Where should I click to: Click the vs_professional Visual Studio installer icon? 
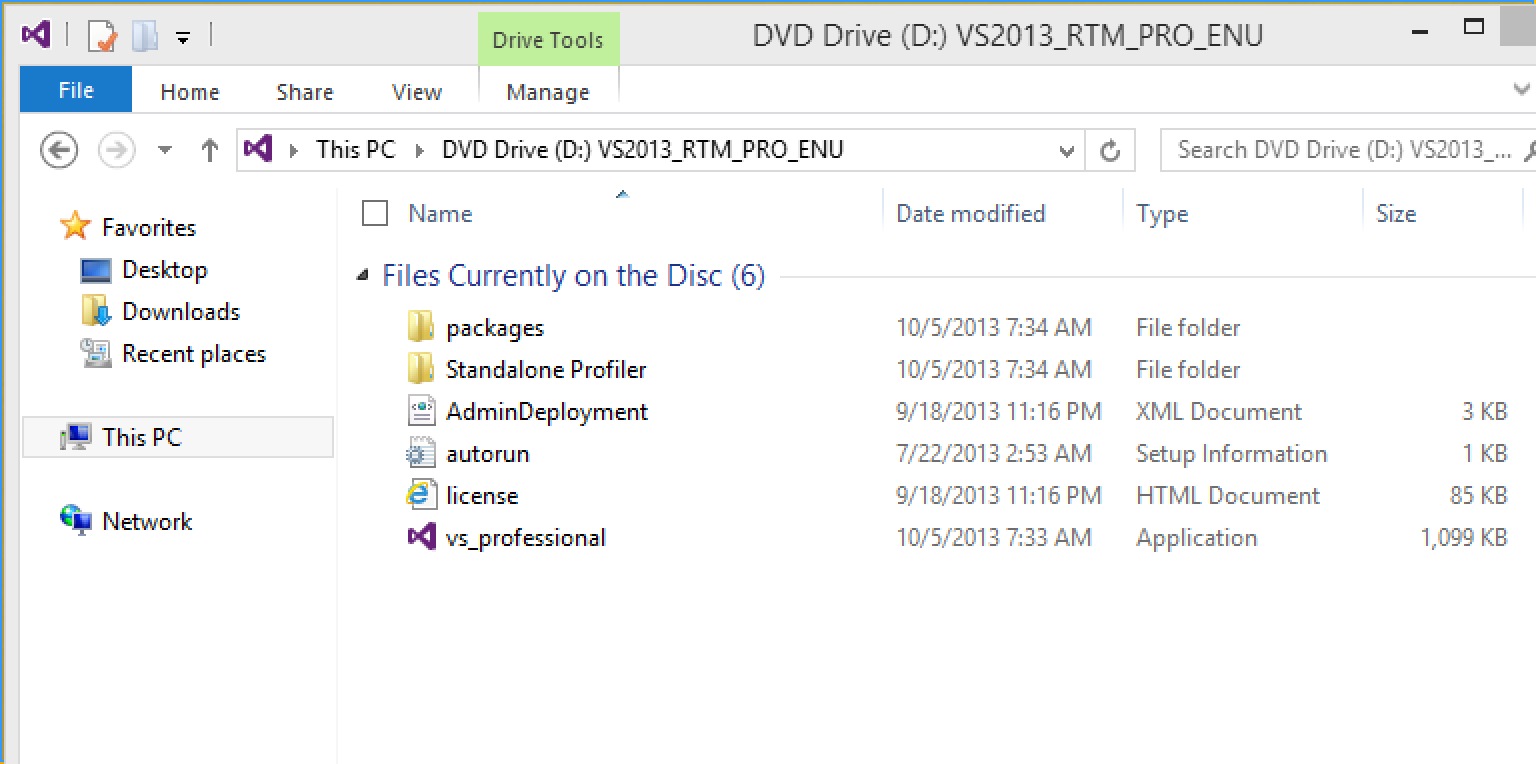421,537
